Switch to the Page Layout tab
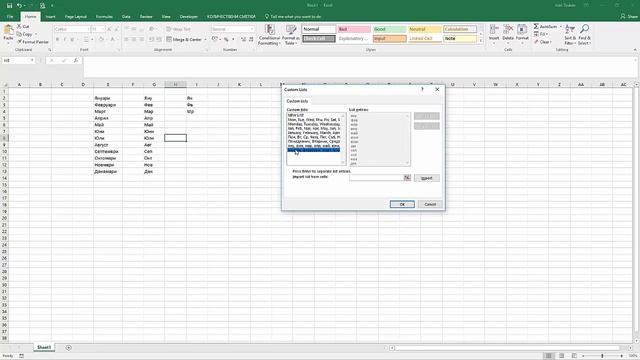The width and height of the screenshot is (640, 360). click(x=76, y=17)
